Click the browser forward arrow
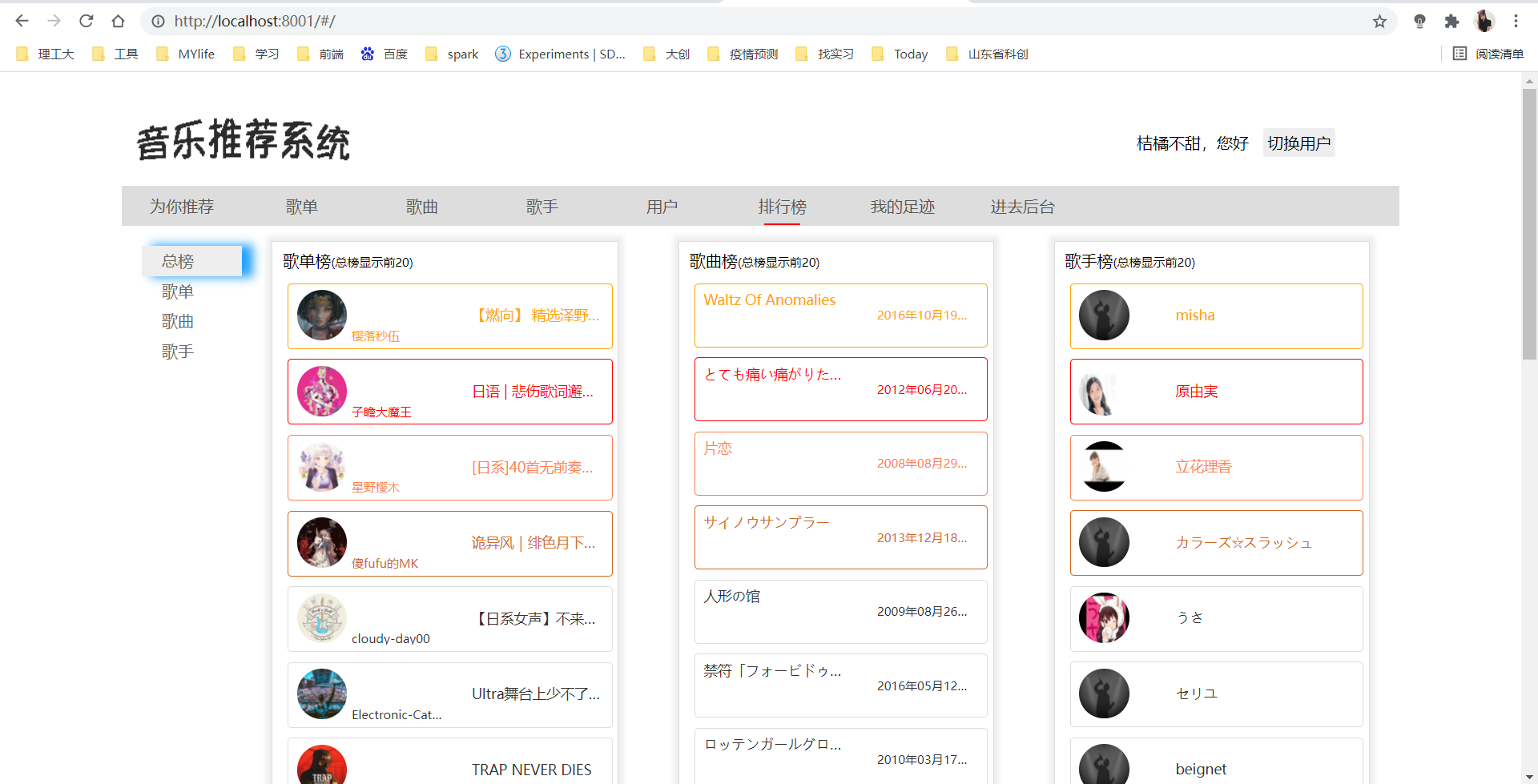1538x784 pixels. coord(54,21)
